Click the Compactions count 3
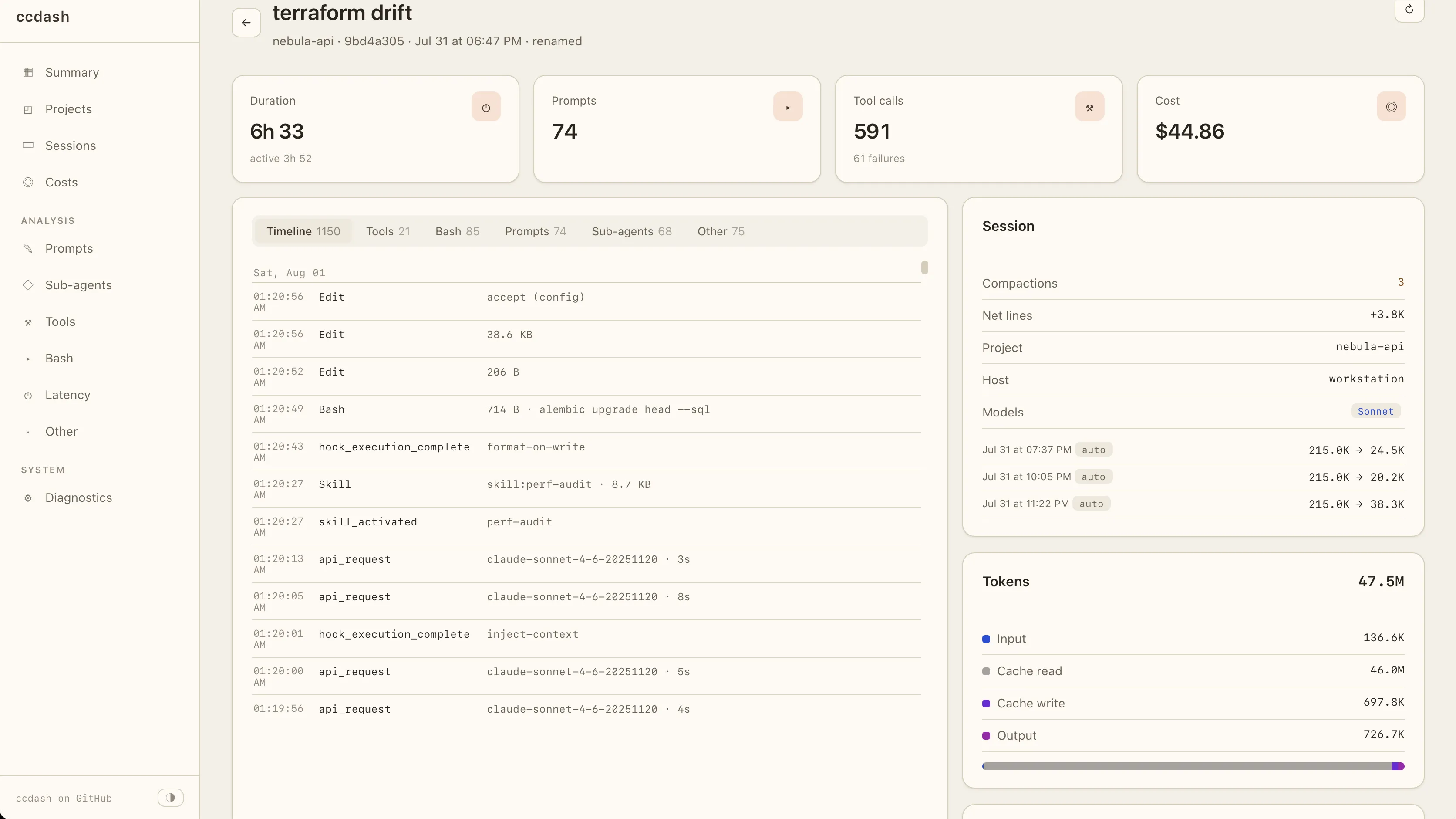Viewport: 1456px width, 819px height. tap(1401, 282)
